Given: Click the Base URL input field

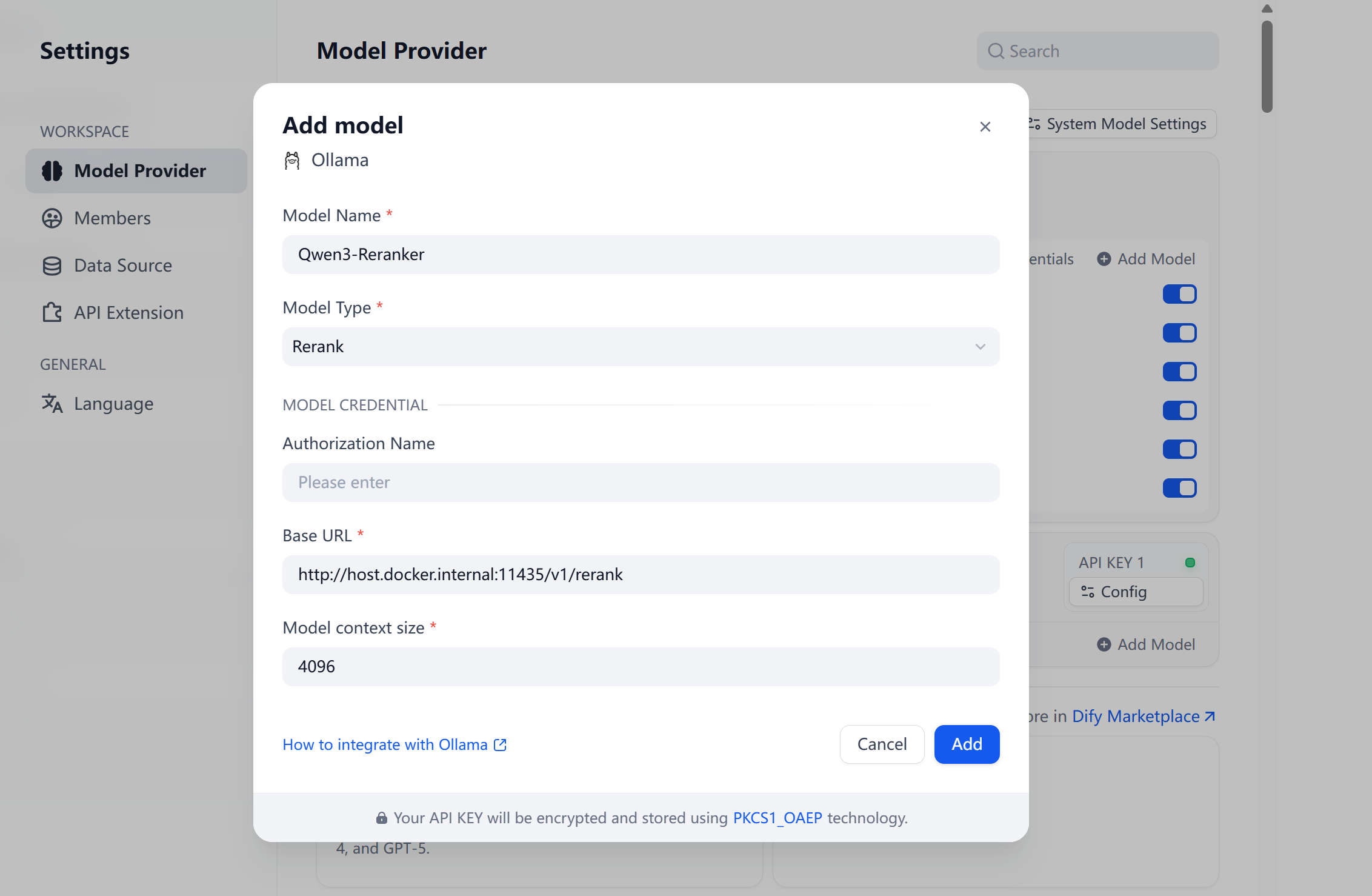Looking at the screenshot, I should [x=641, y=575].
